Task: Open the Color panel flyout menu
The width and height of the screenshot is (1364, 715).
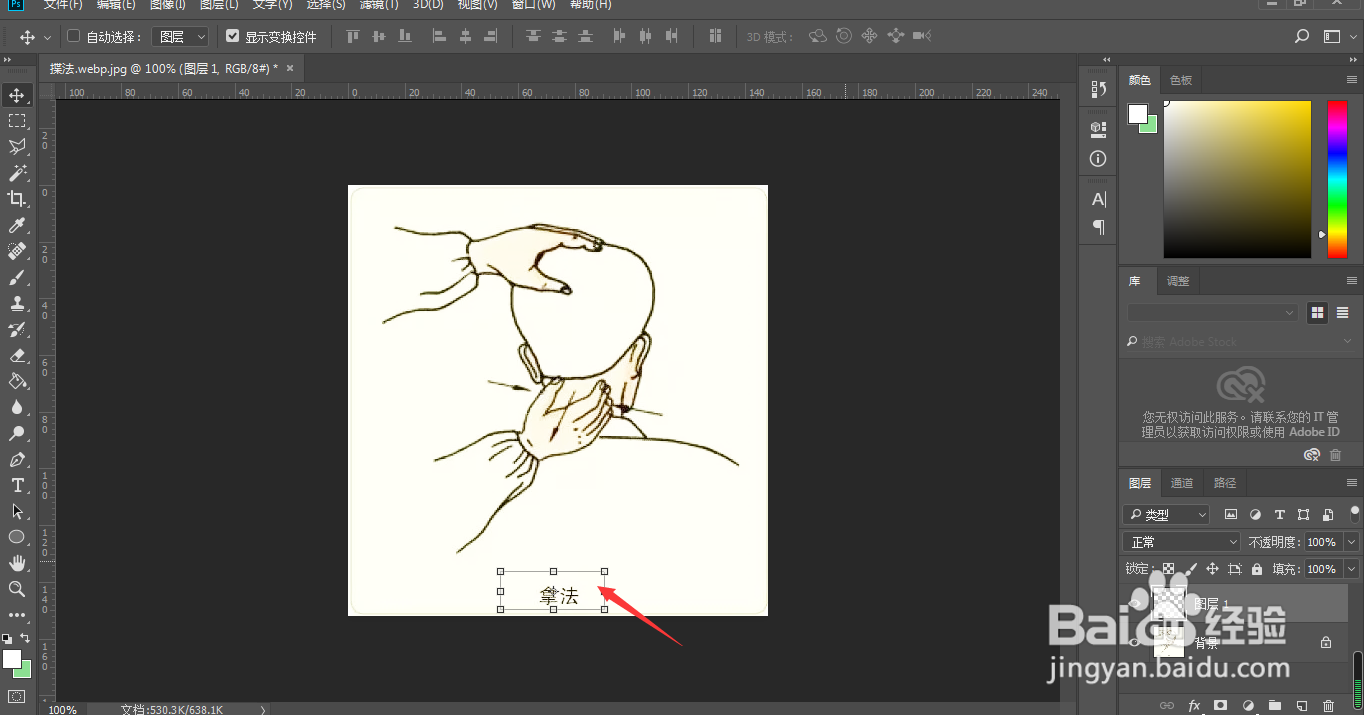Action: 1352,80
